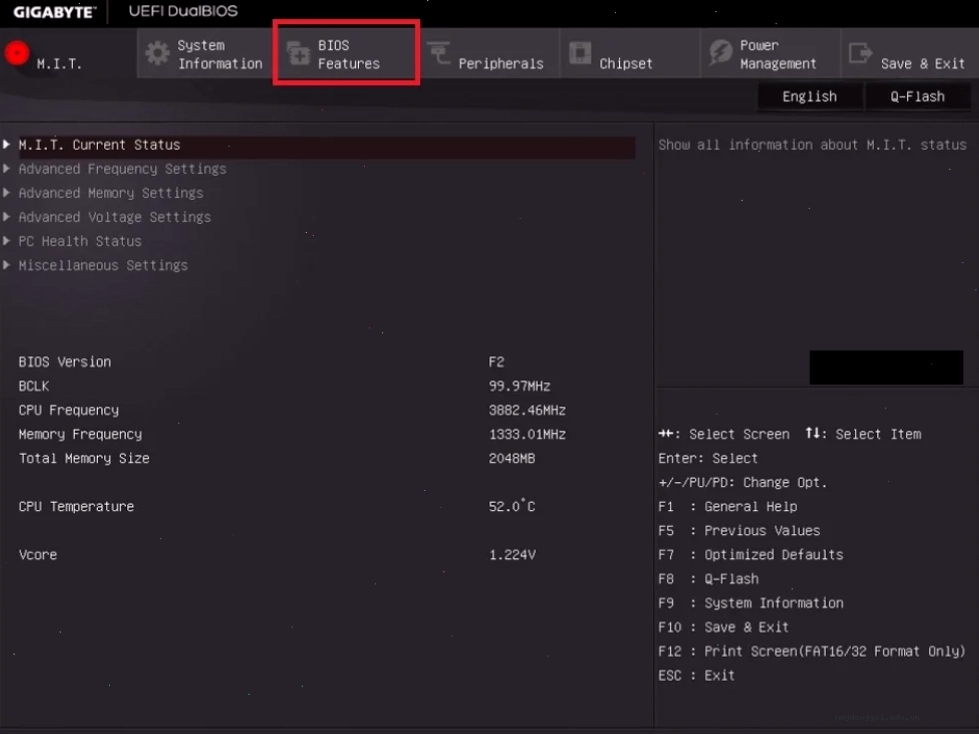
Task: Click the BCLK label
Action: [x=34, y=386]
